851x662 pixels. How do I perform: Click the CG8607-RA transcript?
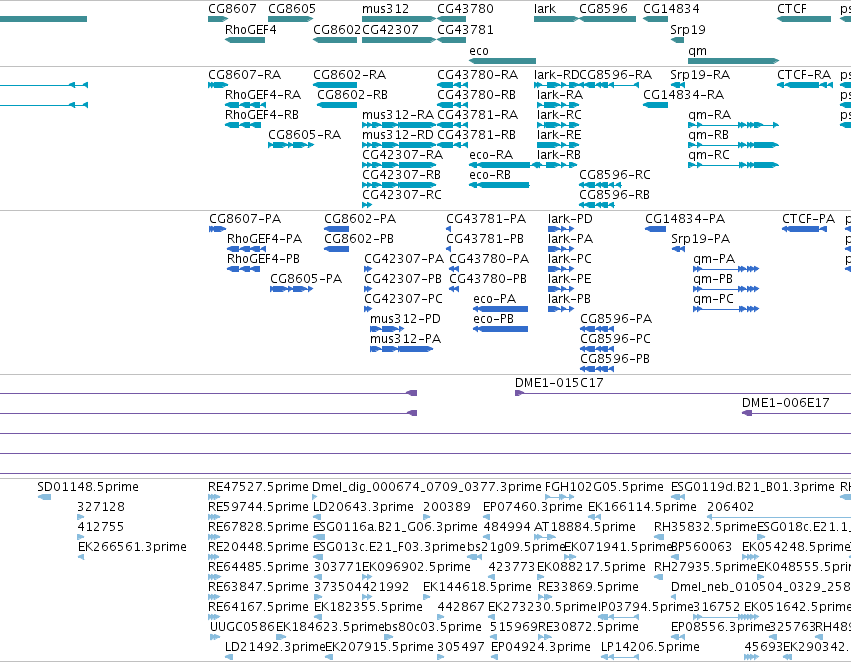click(218, 85)
